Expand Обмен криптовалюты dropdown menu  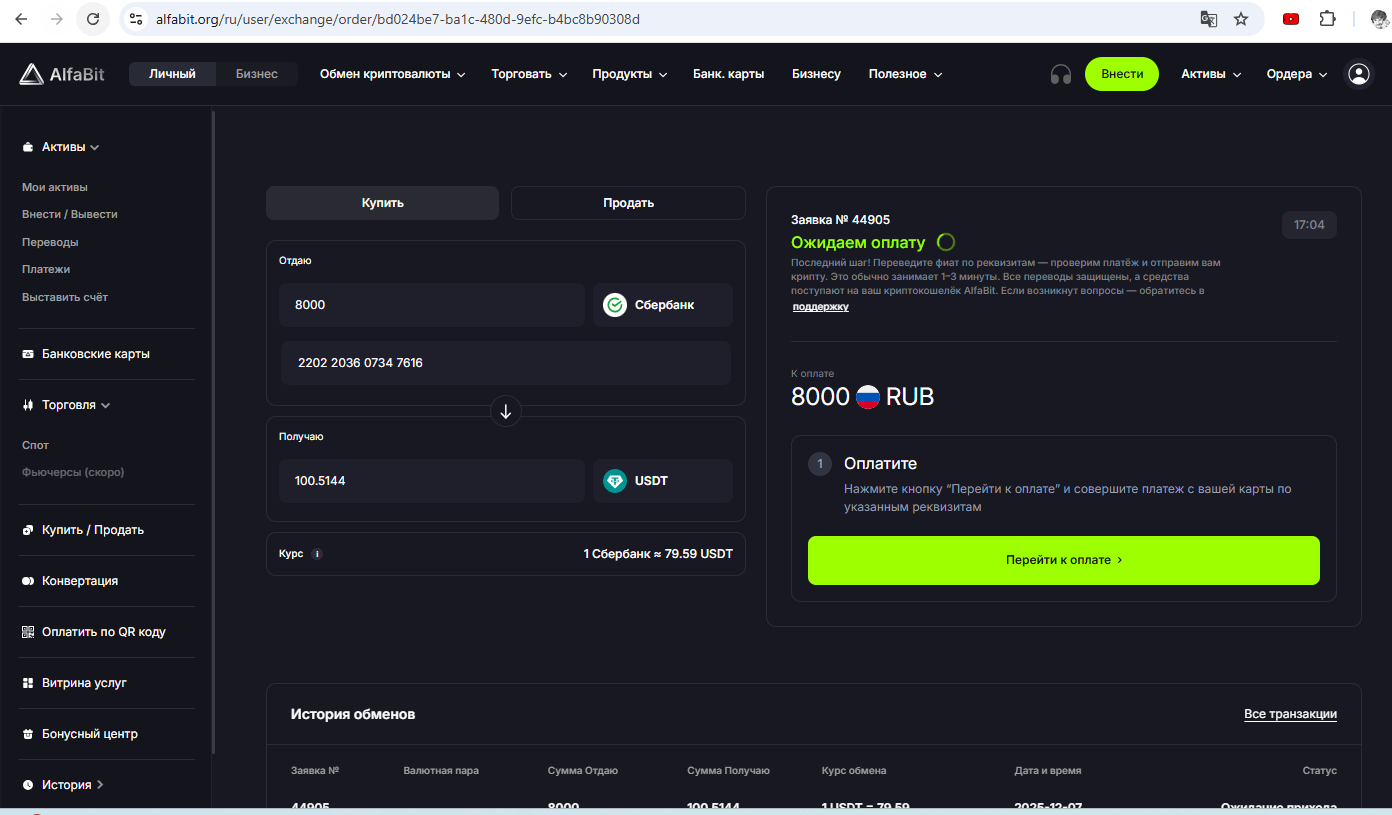pos(392,74)
